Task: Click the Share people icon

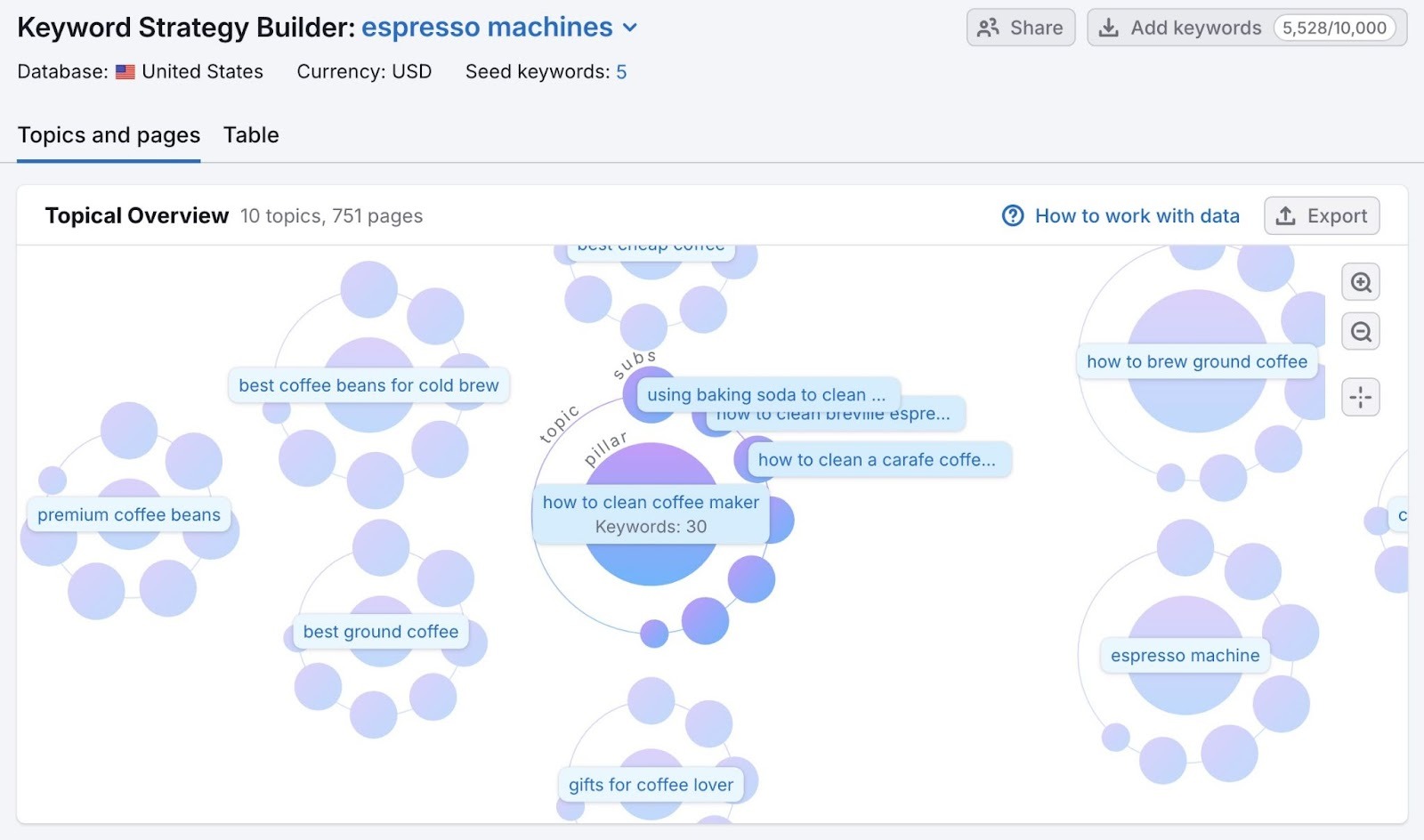Action: pos(986,28)
